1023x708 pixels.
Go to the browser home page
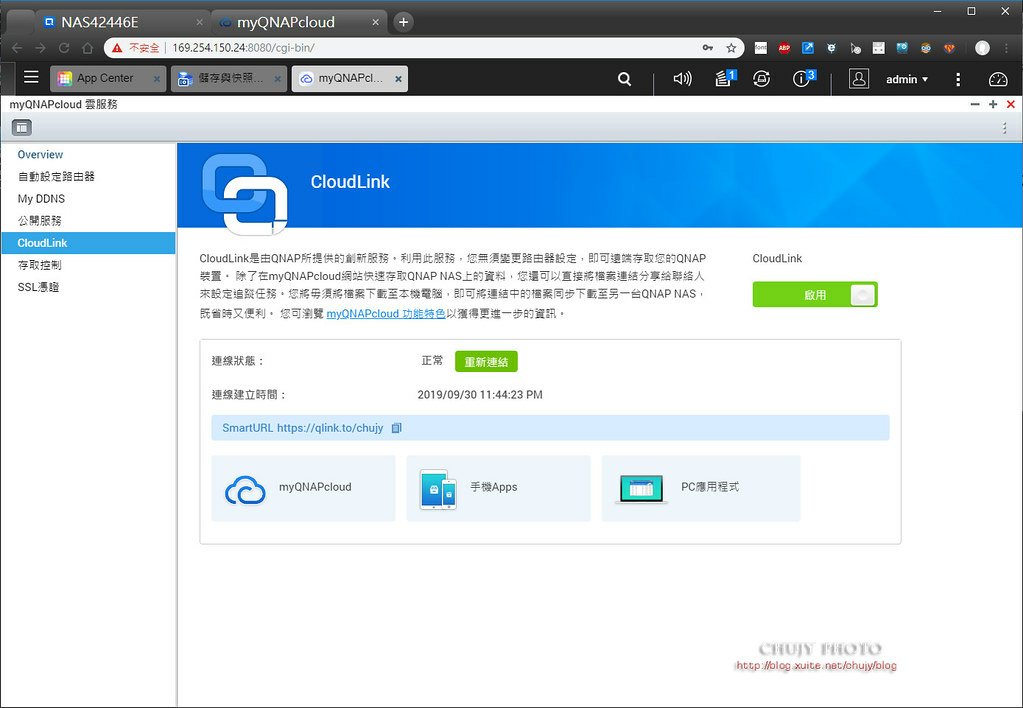[87, 48]
